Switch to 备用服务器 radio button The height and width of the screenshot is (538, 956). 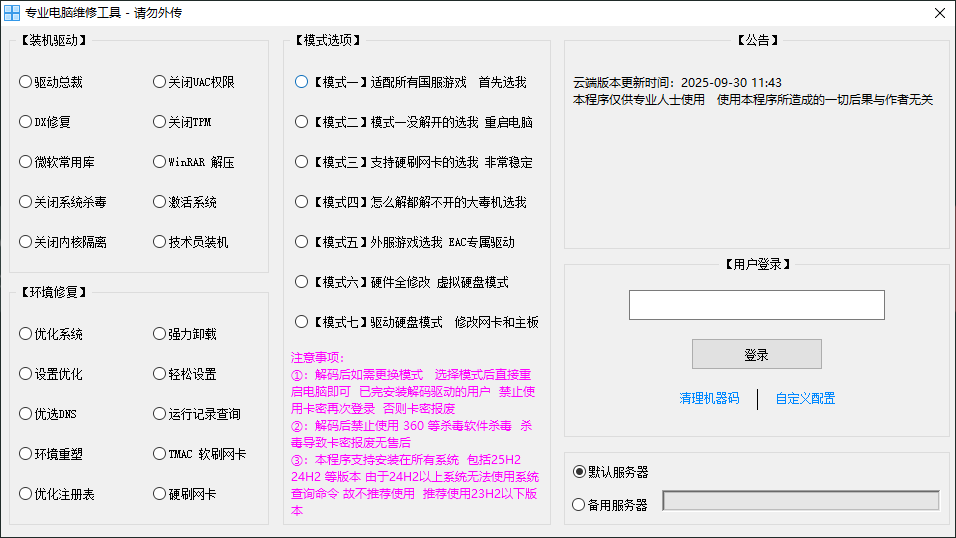579,505
